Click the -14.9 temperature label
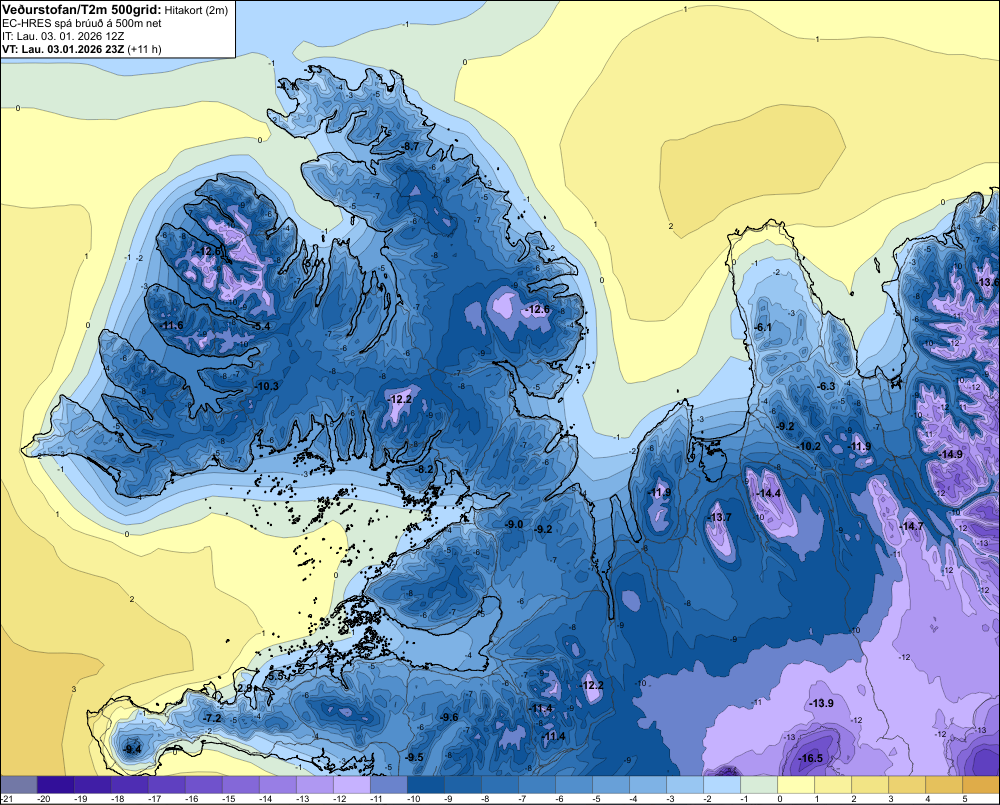The width and height of the screenshot is (1000, 805). pos(951,454)
